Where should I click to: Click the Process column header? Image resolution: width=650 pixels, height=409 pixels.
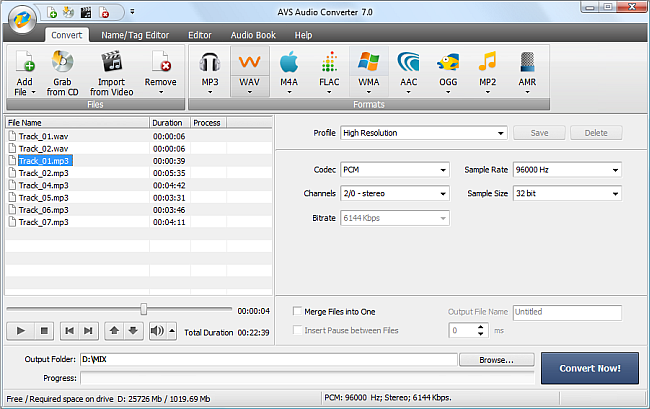(x=208, y=123)
